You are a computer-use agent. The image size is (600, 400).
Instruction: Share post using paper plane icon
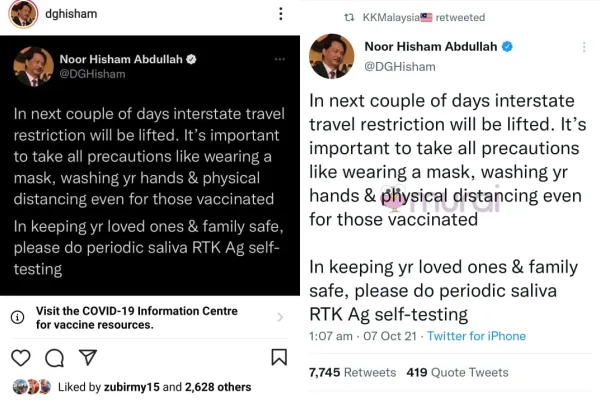88,357
